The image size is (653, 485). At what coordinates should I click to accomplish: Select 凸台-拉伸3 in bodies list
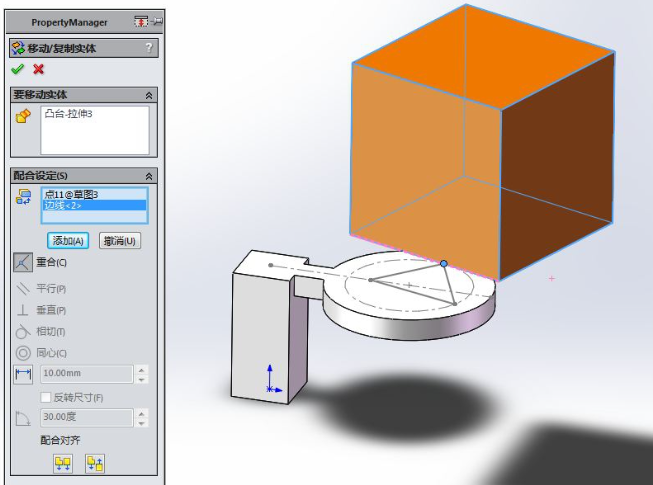[68, 114]
